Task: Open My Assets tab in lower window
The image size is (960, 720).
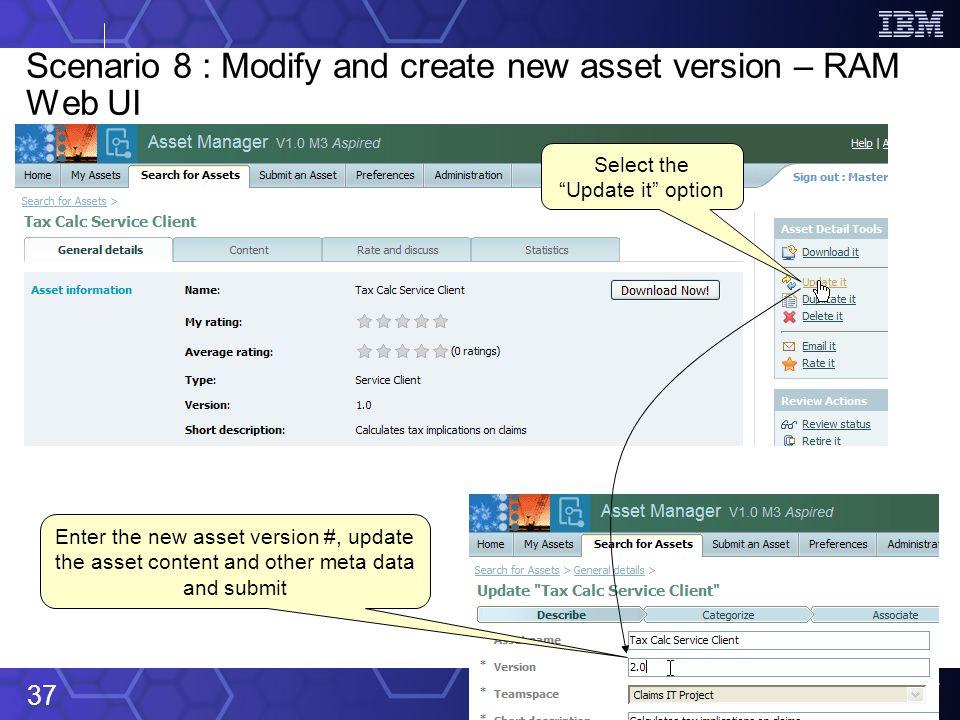Action: tap(549, 544)
